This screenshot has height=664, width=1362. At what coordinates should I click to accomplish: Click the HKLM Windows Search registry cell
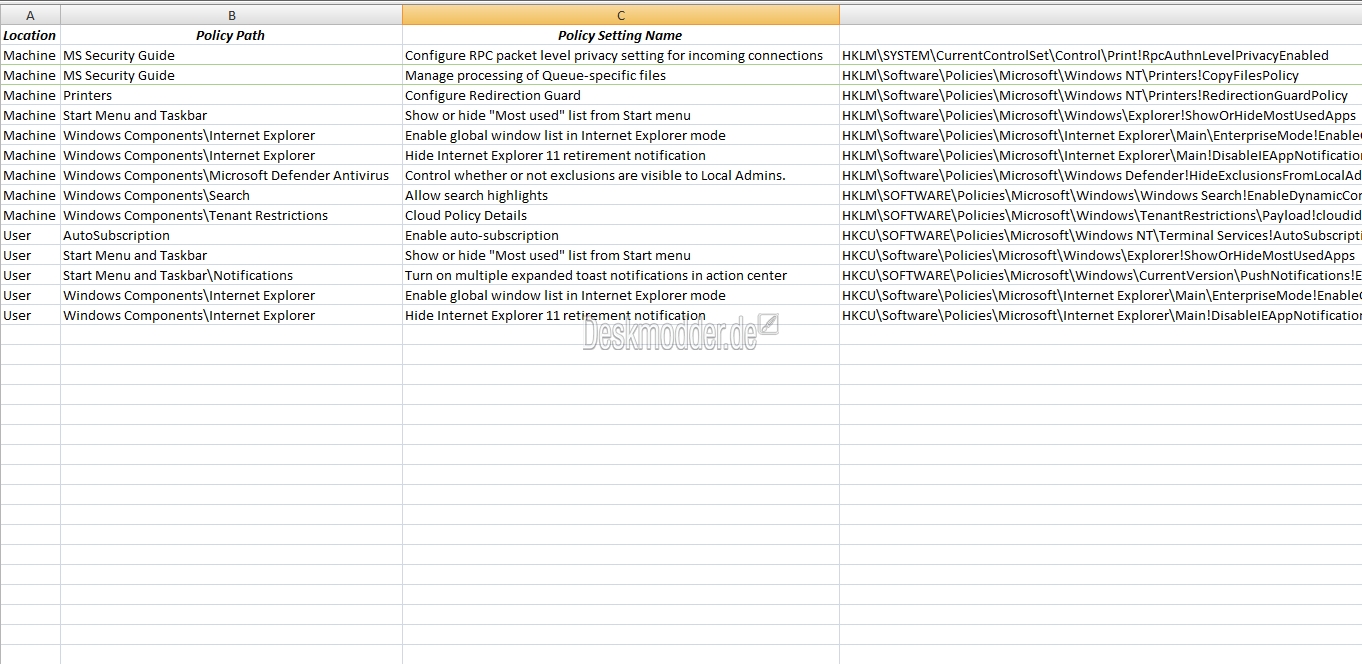pyautogui.click(x=1101, y=195)
